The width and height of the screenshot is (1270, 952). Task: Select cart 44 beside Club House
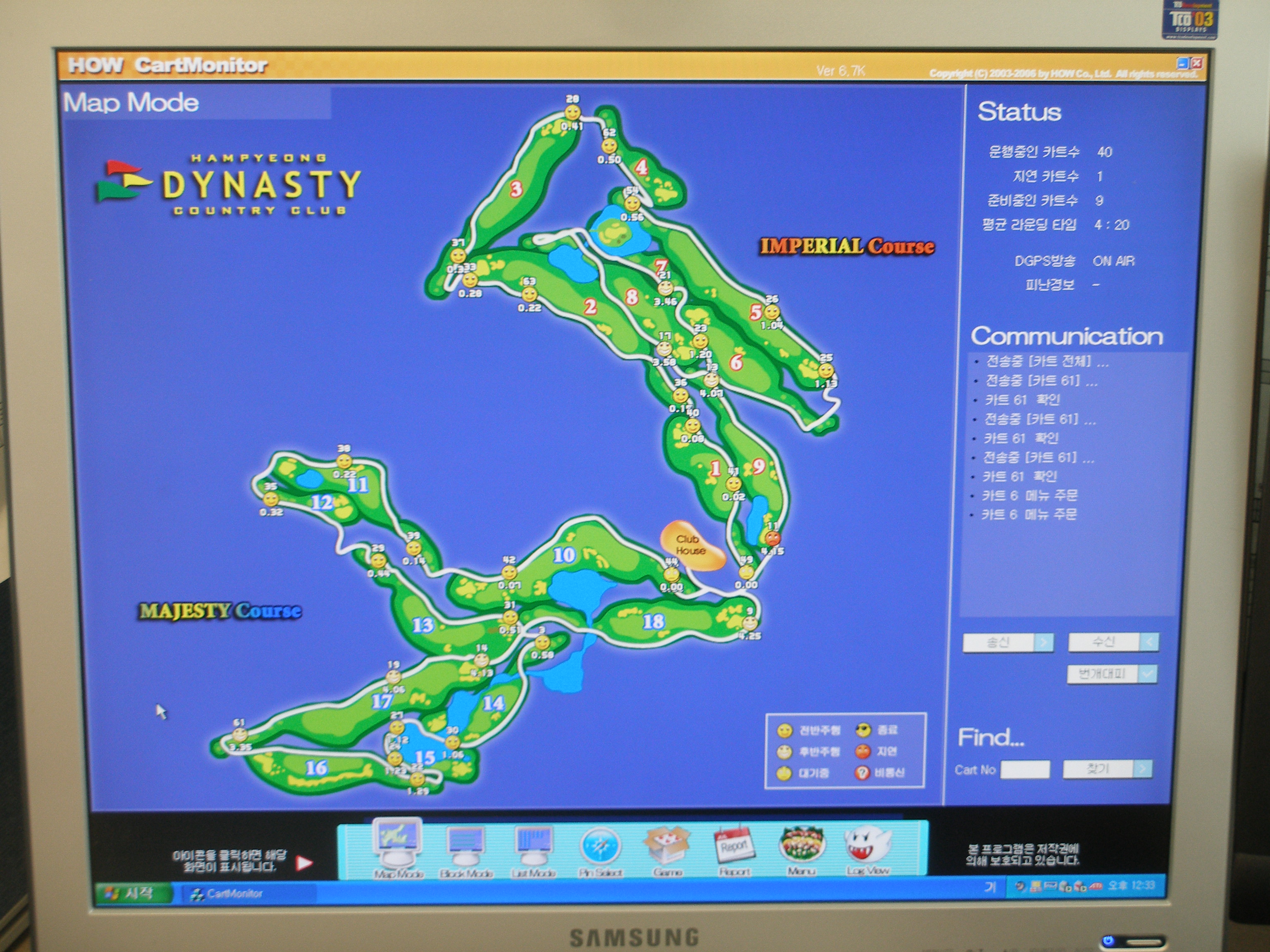tap(671, 574)
